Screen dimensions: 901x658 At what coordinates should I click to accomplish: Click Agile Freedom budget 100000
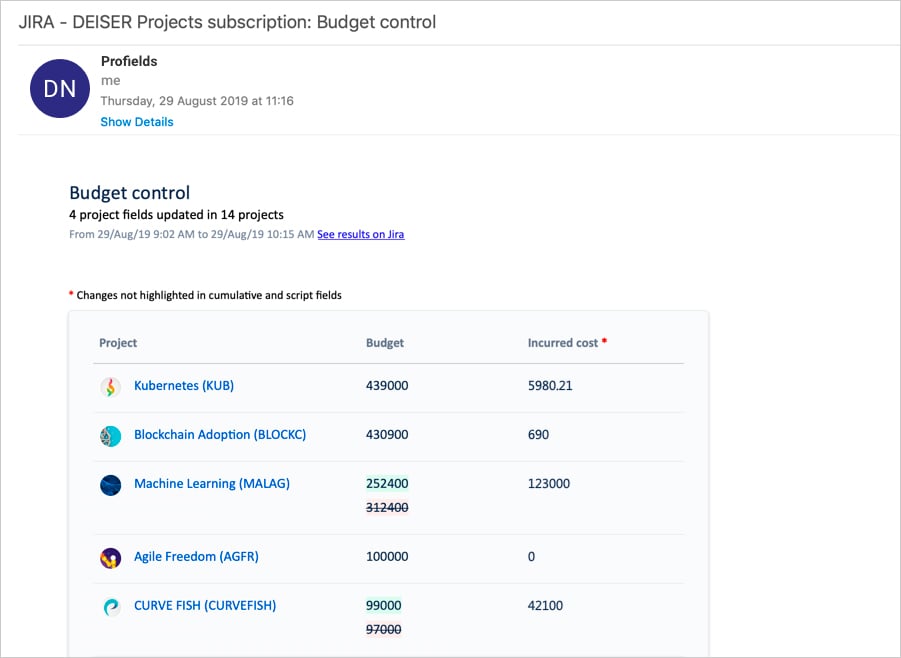pos(387,556)
